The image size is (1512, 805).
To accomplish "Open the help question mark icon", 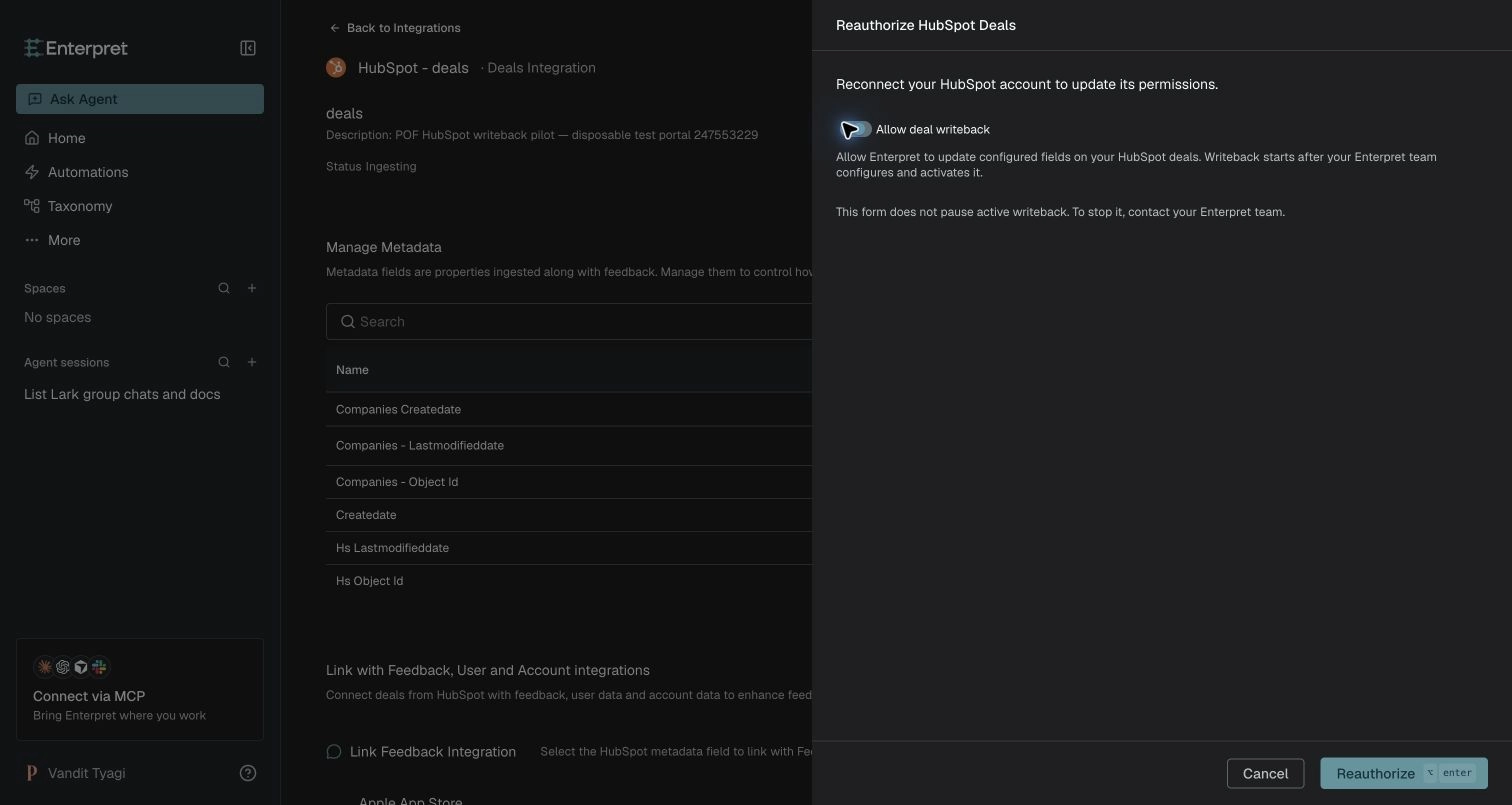I will [x=248, y=773].
